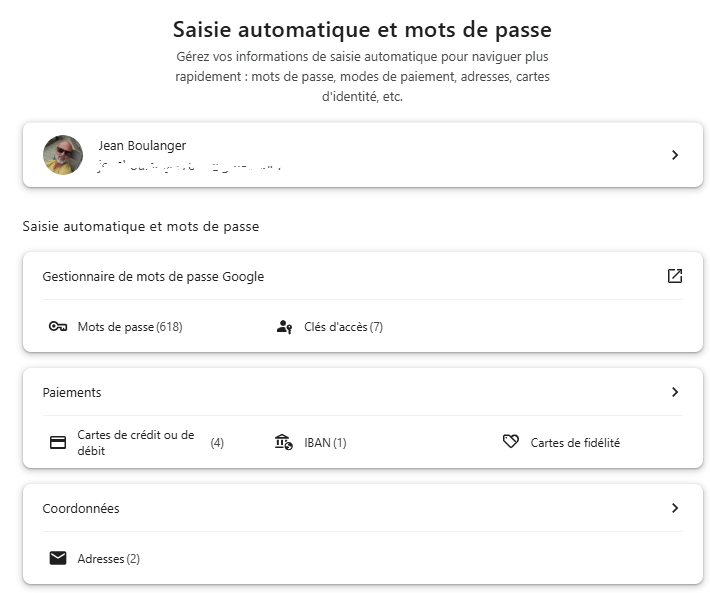Click Jean Boulanger's profile photo
710x593 pixels.
point(63,155)
